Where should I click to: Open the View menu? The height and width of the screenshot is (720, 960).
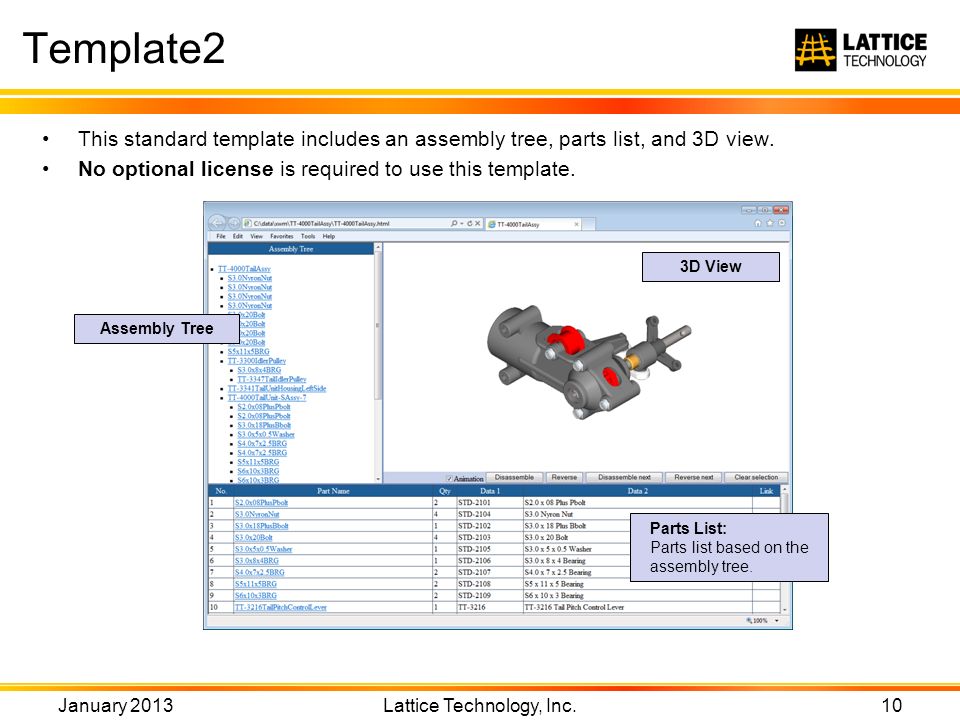[x=256, y=236]
